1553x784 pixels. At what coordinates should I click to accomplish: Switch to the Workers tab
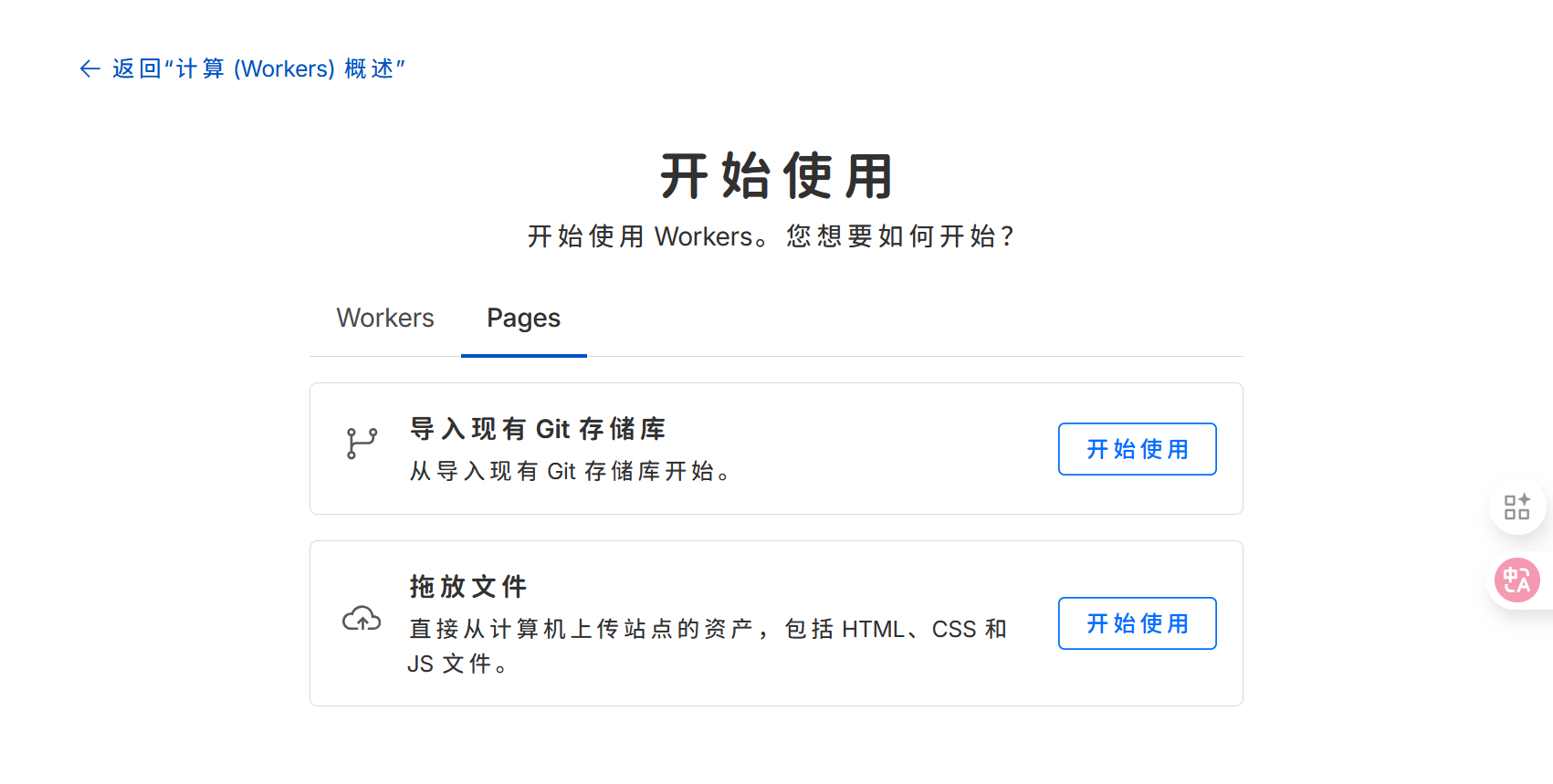[385, 318]
